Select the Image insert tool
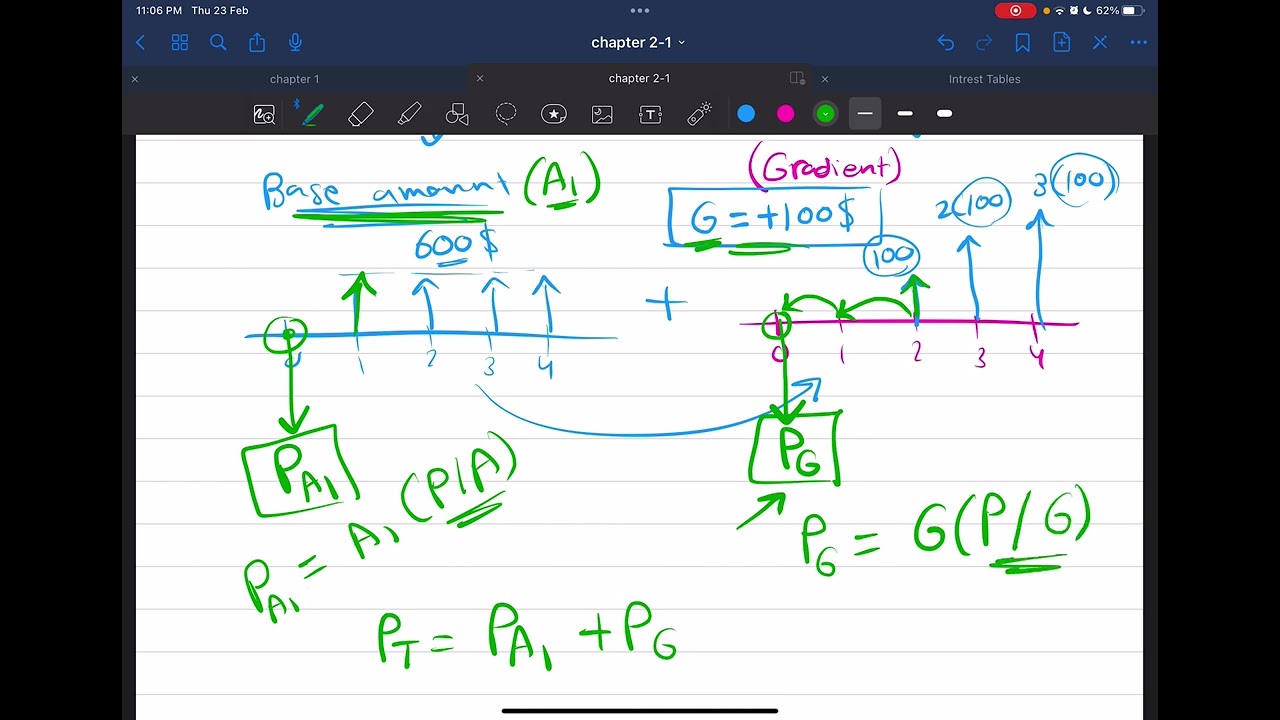1280x720 pixels. (602, 114)
